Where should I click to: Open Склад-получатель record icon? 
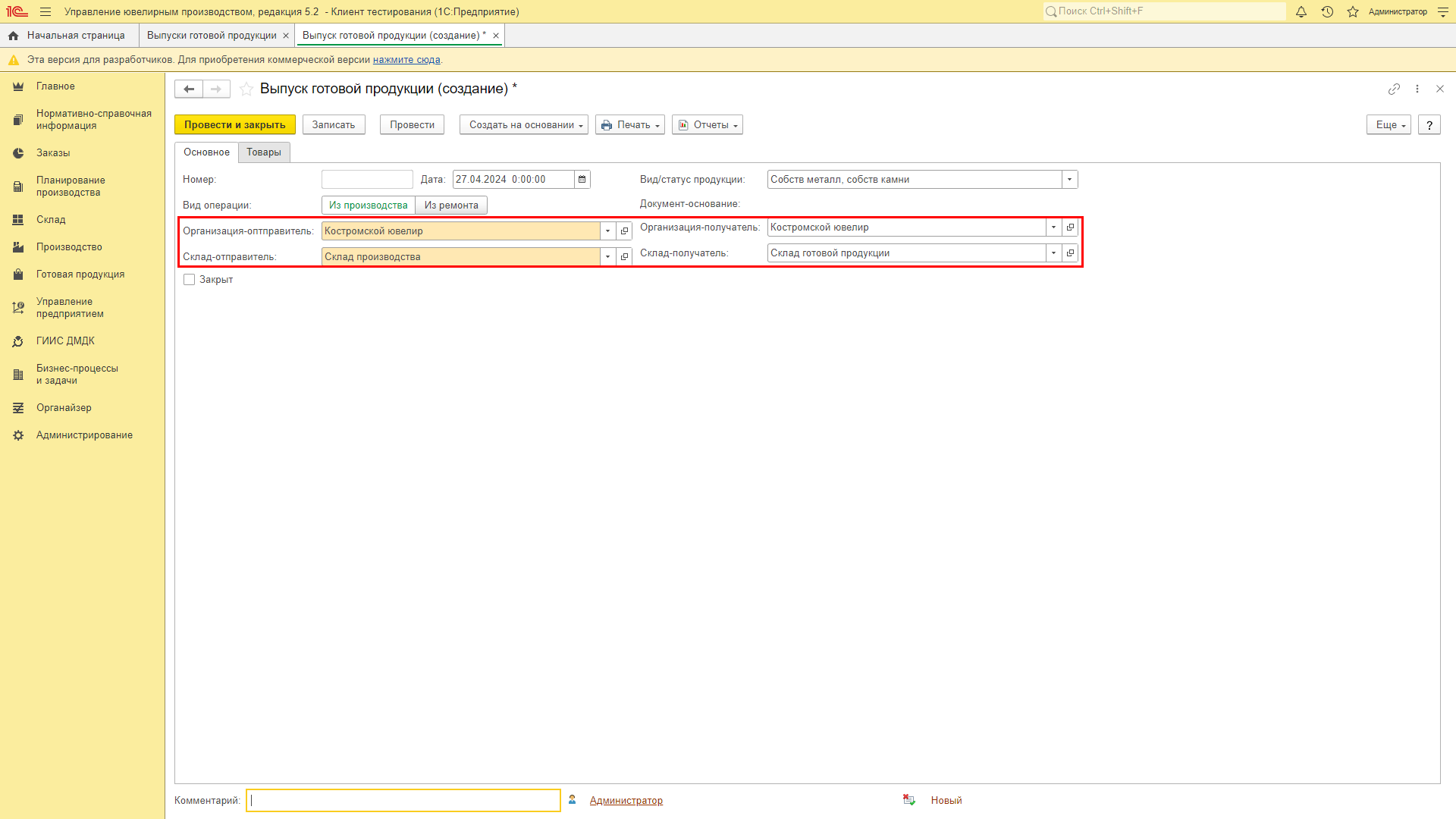pyautogui.click(x=1070, y=253)
